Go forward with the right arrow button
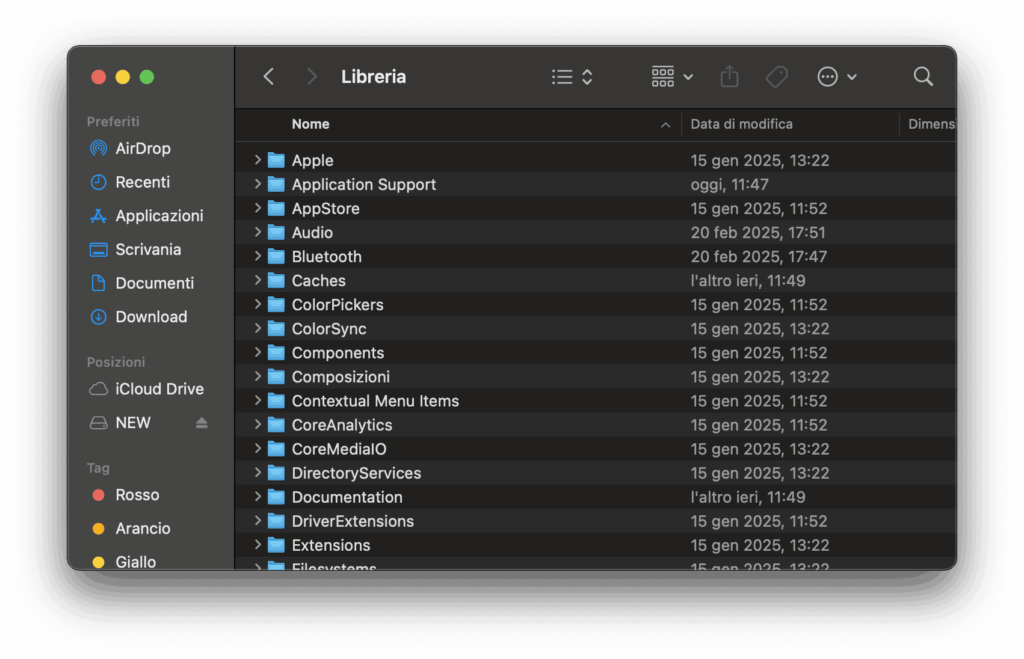Viewport: 1024px width, 659px height. click(312, 76)
